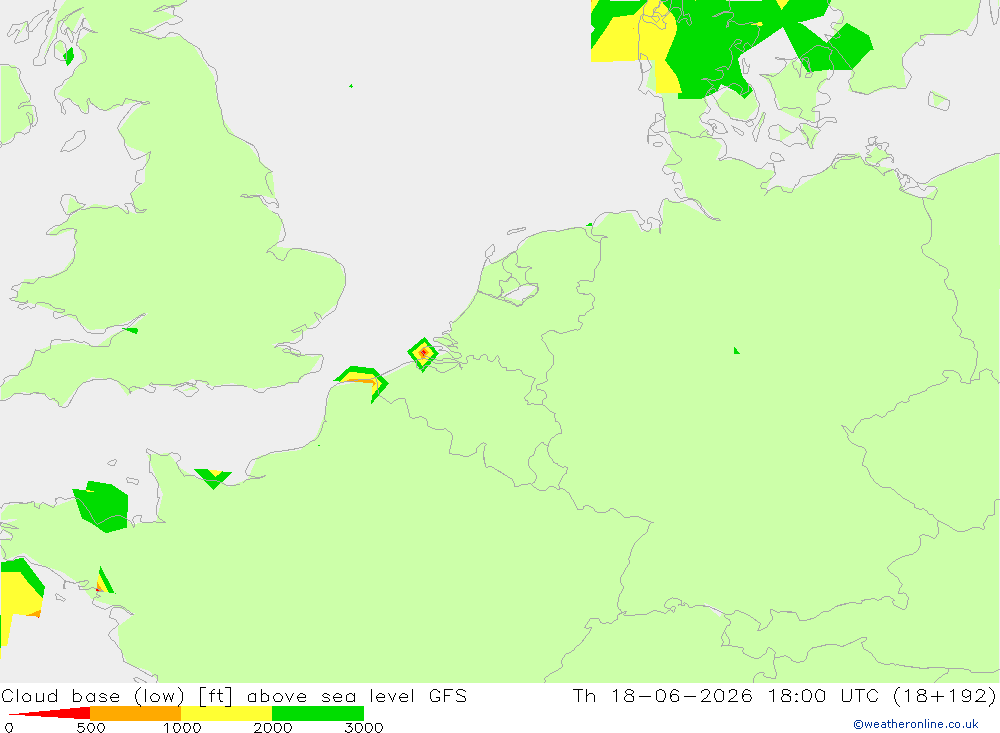Click the legend value '0'
The image size is (1000, 733).
pos(9,727)
